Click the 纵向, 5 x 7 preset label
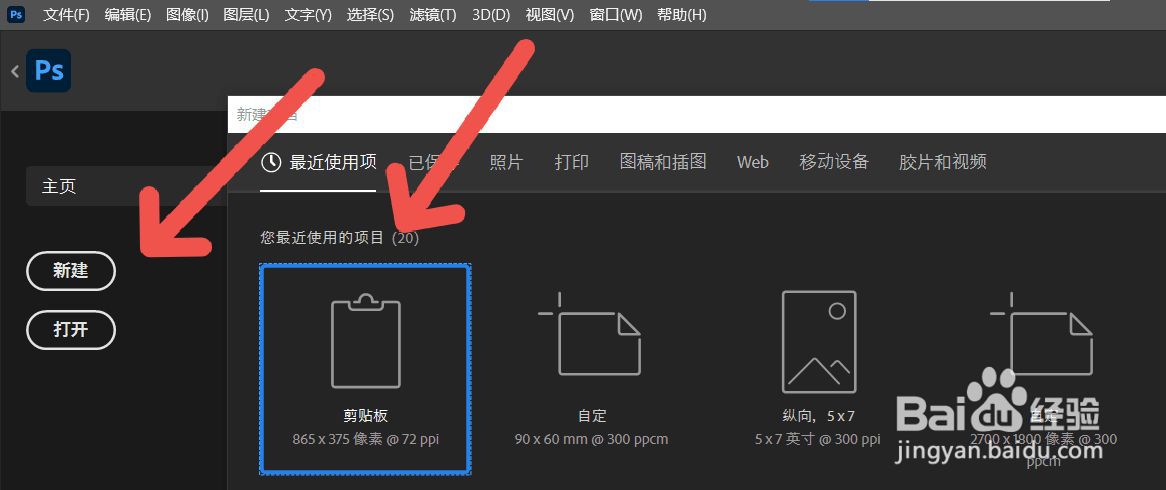Viewport: 1166px width, 490px height. coord(817,416)
